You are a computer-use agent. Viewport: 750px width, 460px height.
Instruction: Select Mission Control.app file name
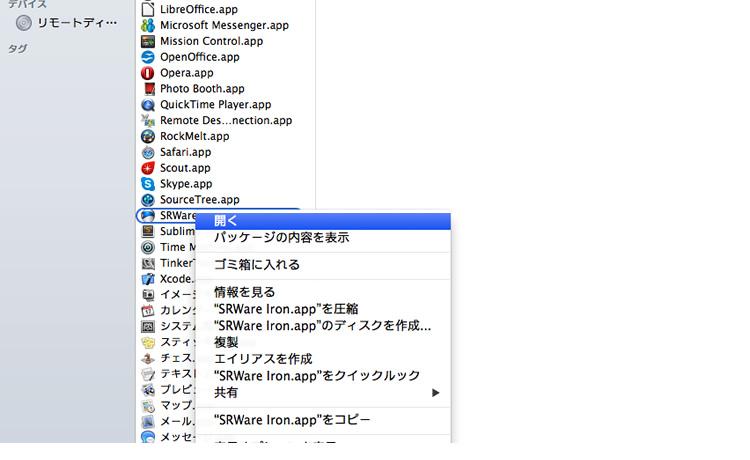click(x=211, y=41)
